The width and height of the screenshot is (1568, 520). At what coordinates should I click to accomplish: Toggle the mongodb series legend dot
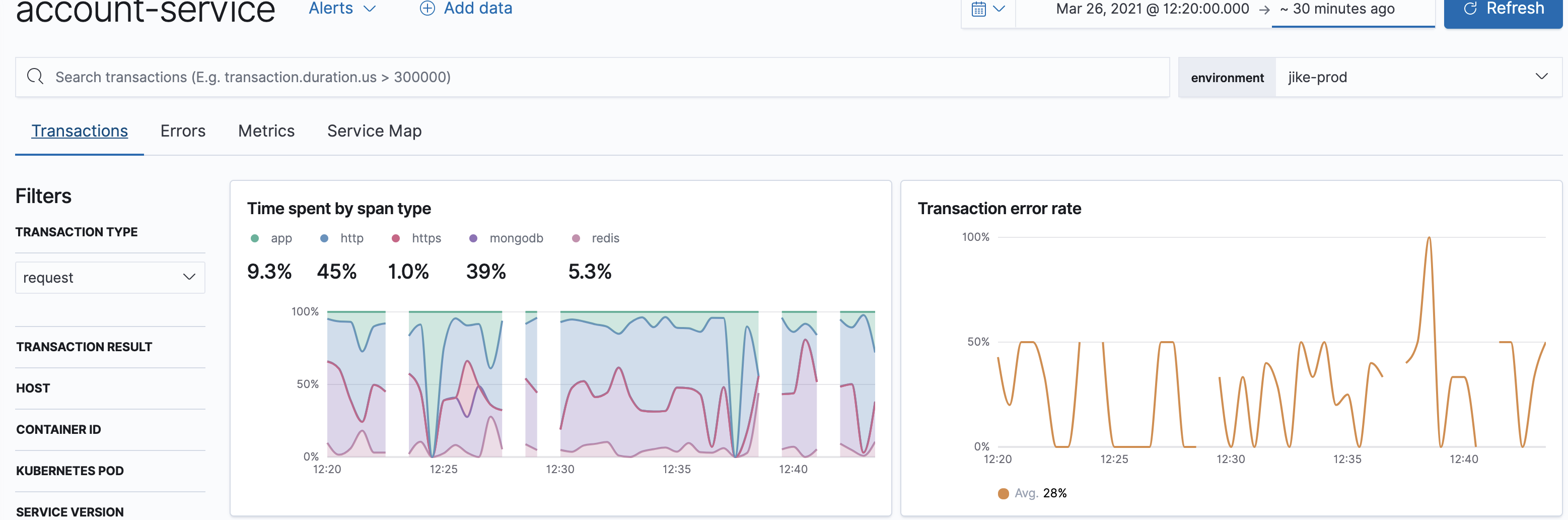point(473,238)
